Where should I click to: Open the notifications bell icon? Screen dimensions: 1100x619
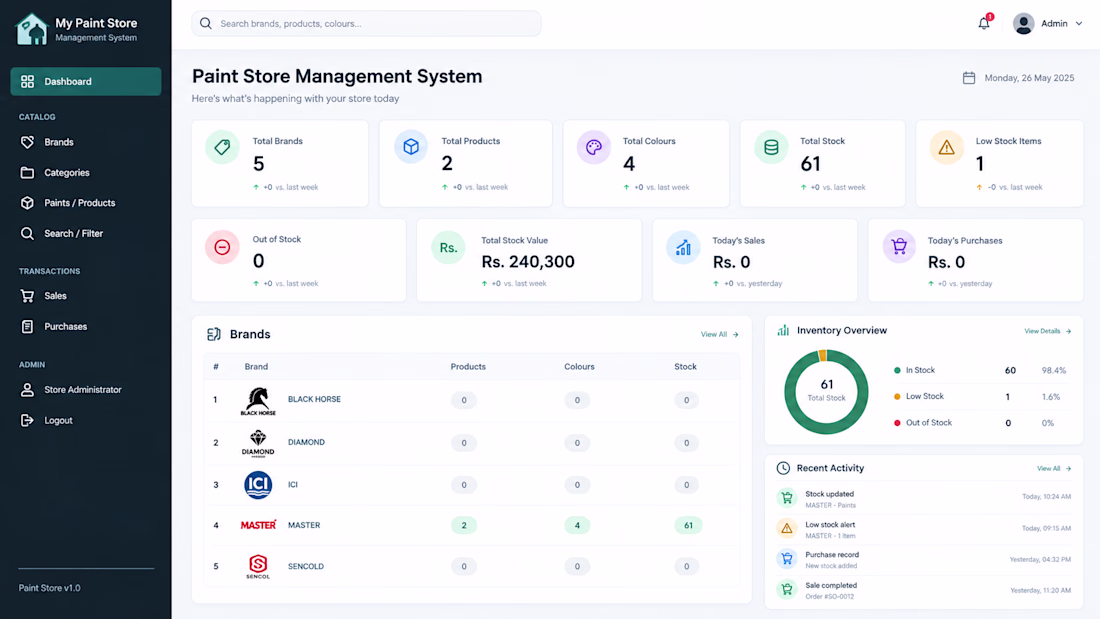984,23
